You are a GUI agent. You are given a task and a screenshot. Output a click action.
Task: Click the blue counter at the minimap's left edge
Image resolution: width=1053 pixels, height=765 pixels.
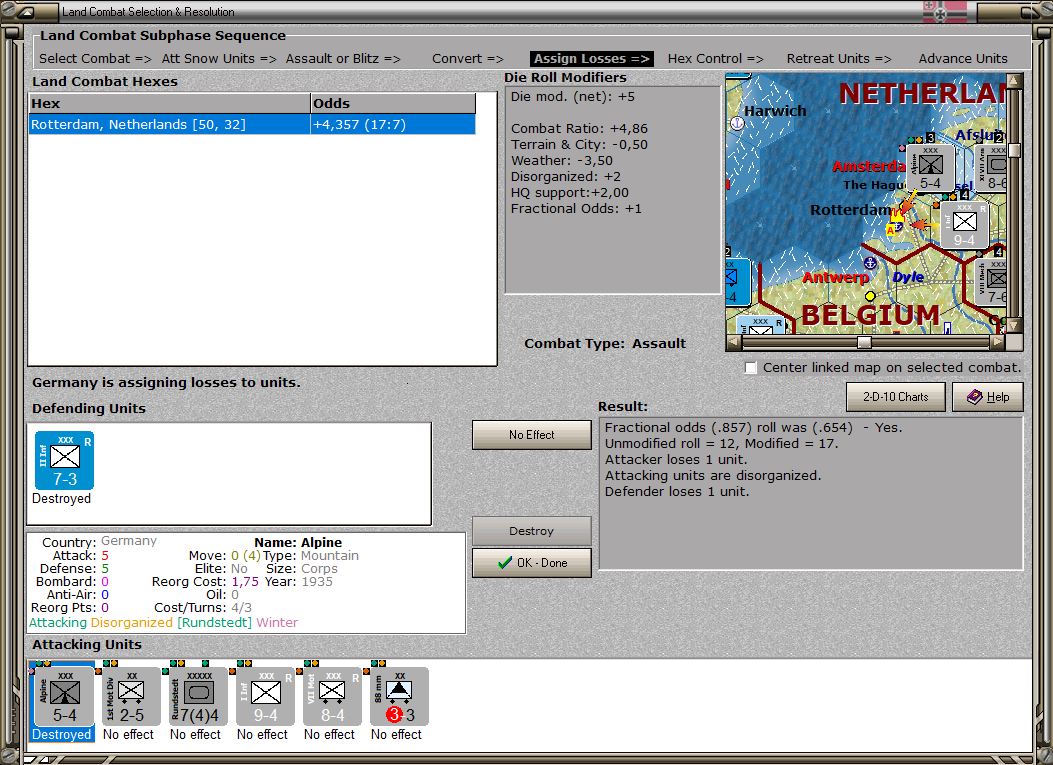tap(737, 282)
